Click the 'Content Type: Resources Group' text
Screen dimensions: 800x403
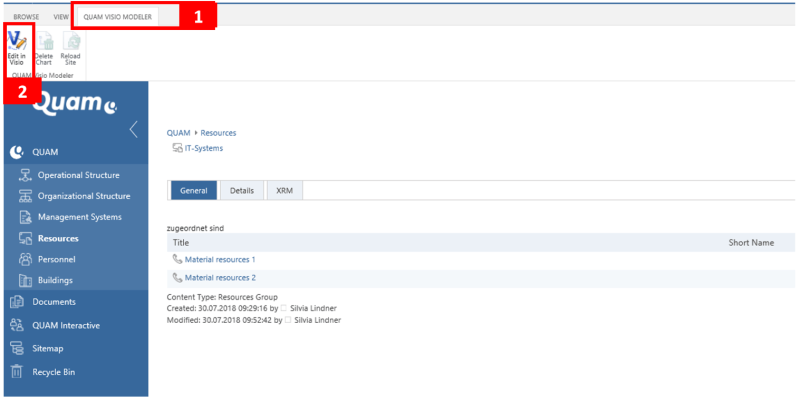[x=222, y=297]
